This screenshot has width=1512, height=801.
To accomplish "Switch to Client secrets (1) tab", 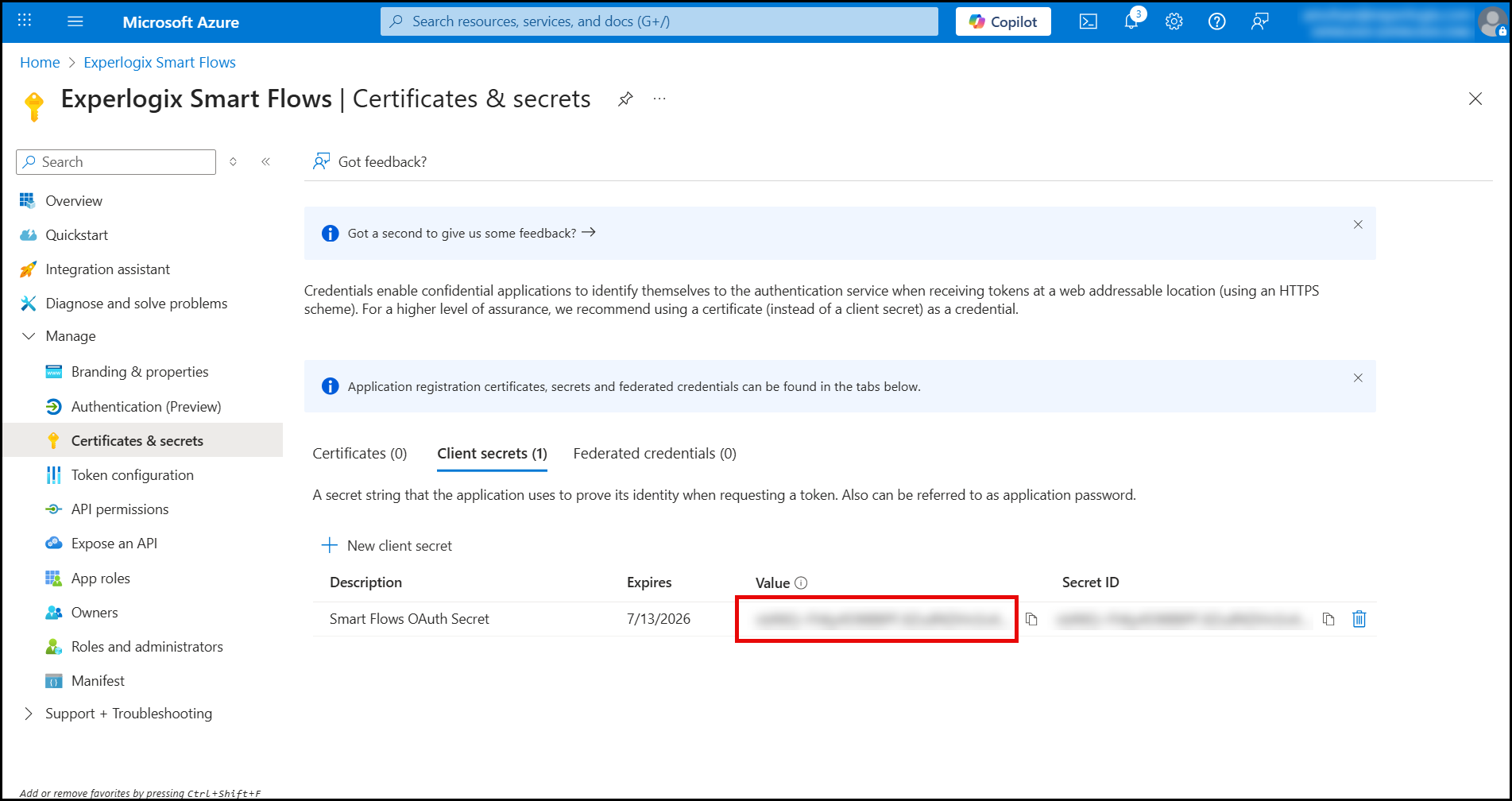I will (x=492, y=454).
